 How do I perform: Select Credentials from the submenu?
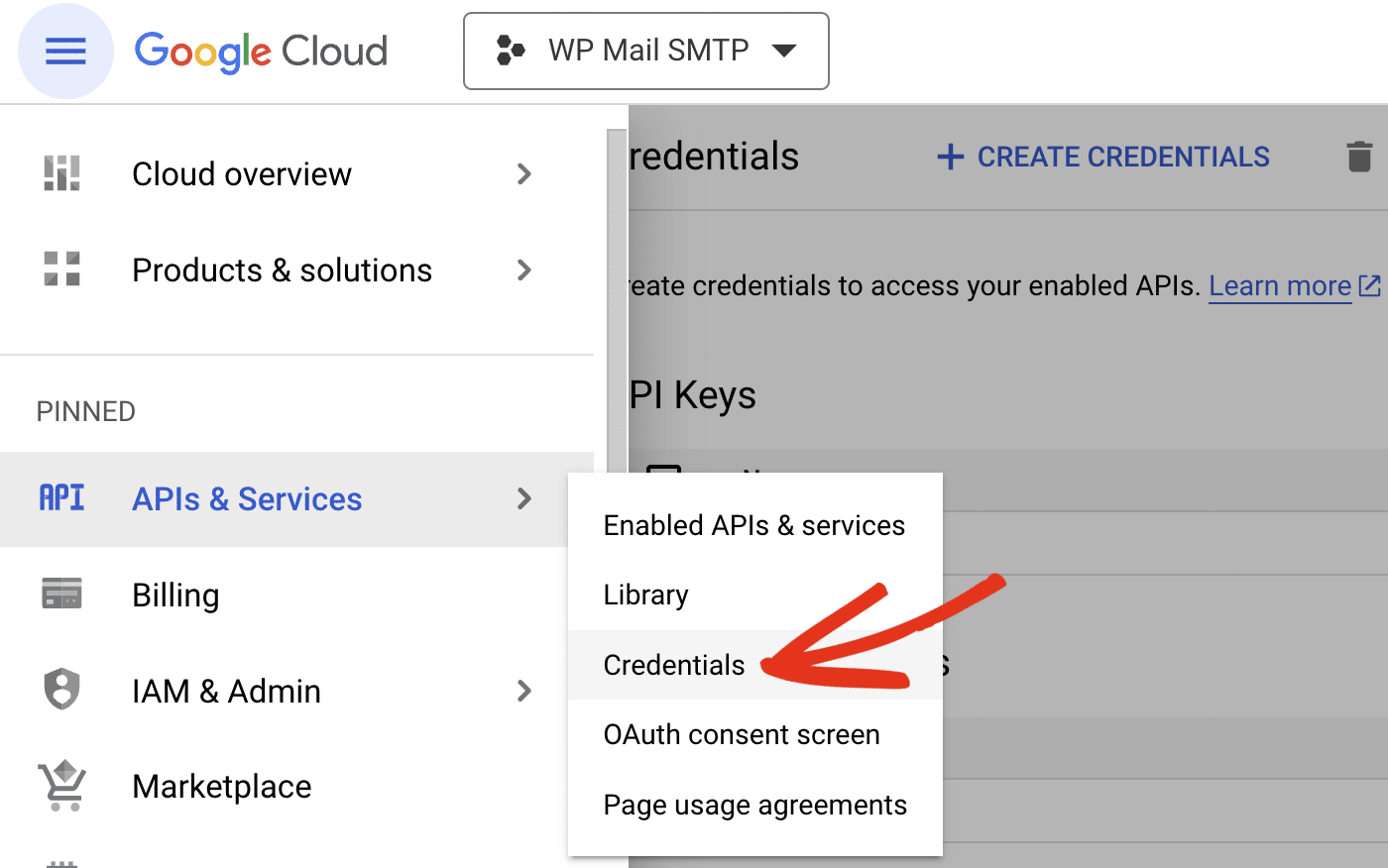(x=674, y=665)
